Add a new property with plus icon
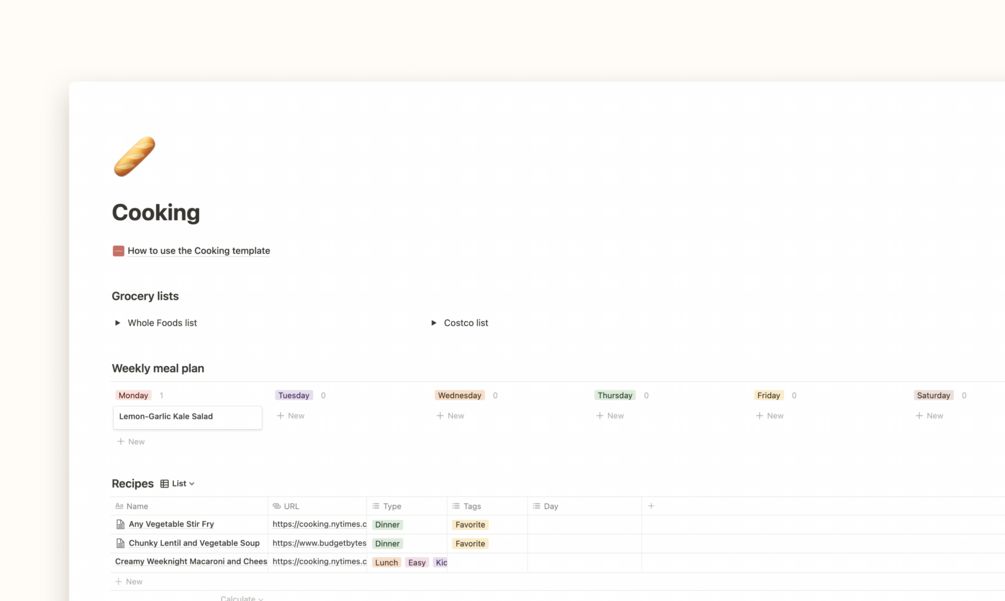 [x=651, y=506]
